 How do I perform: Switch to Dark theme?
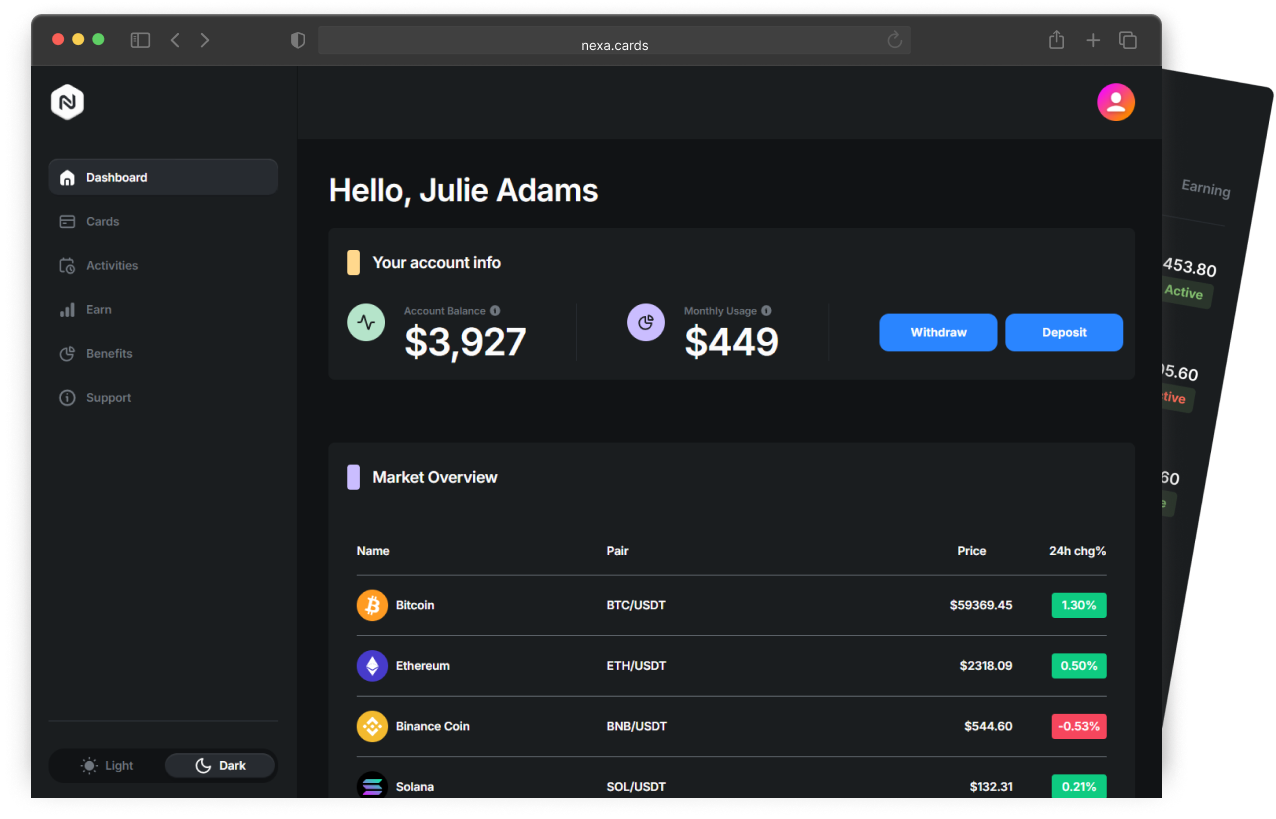tap(220, 766)
